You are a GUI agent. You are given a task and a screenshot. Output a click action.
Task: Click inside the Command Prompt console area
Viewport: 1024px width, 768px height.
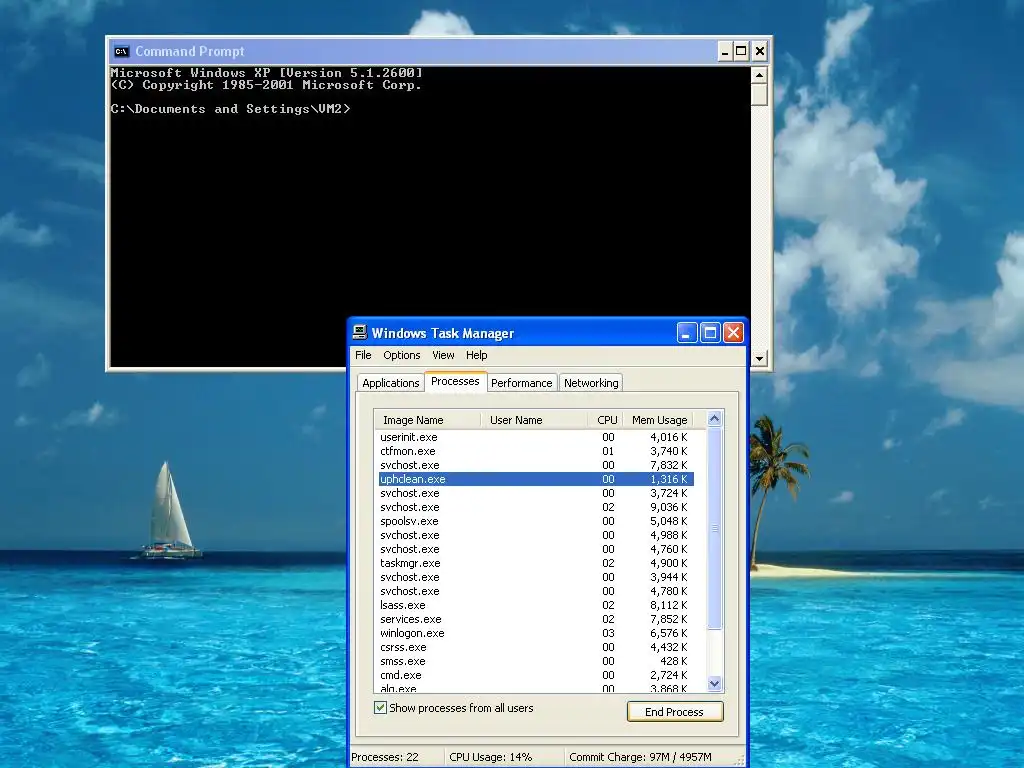(x=430, y=216)
